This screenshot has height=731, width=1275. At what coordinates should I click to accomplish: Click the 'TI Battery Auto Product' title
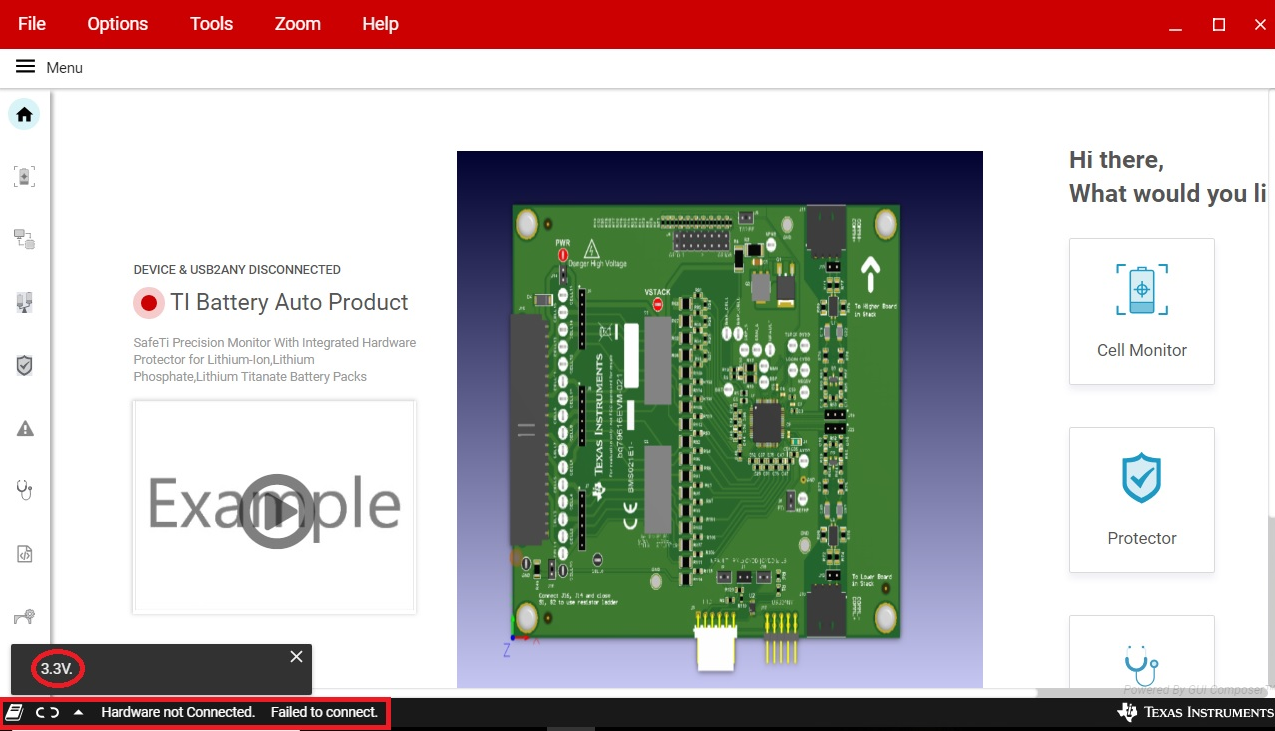(289, 302)
